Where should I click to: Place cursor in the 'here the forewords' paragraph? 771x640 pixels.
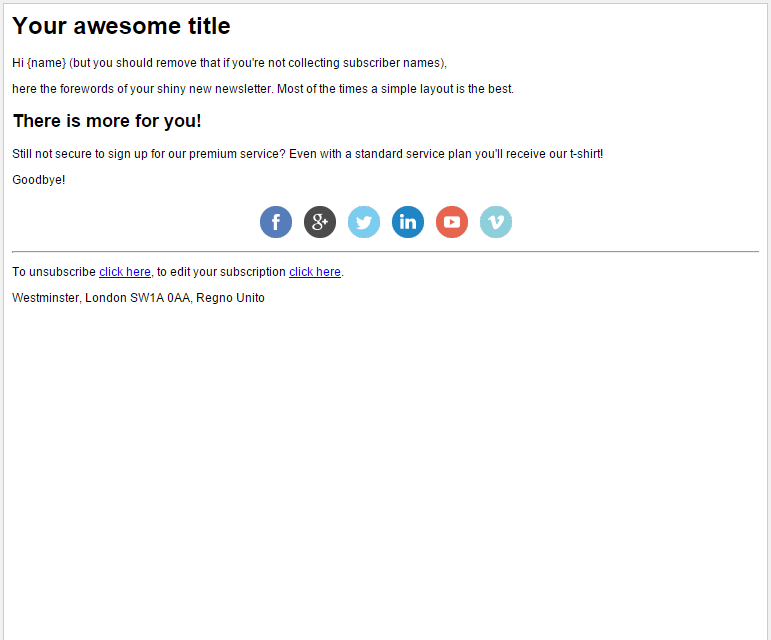click(263, 89)
